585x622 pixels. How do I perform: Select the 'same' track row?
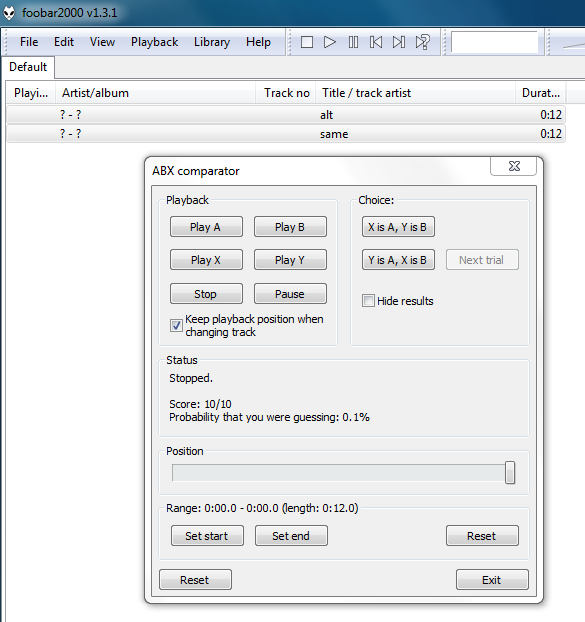(x=286, y=134)
